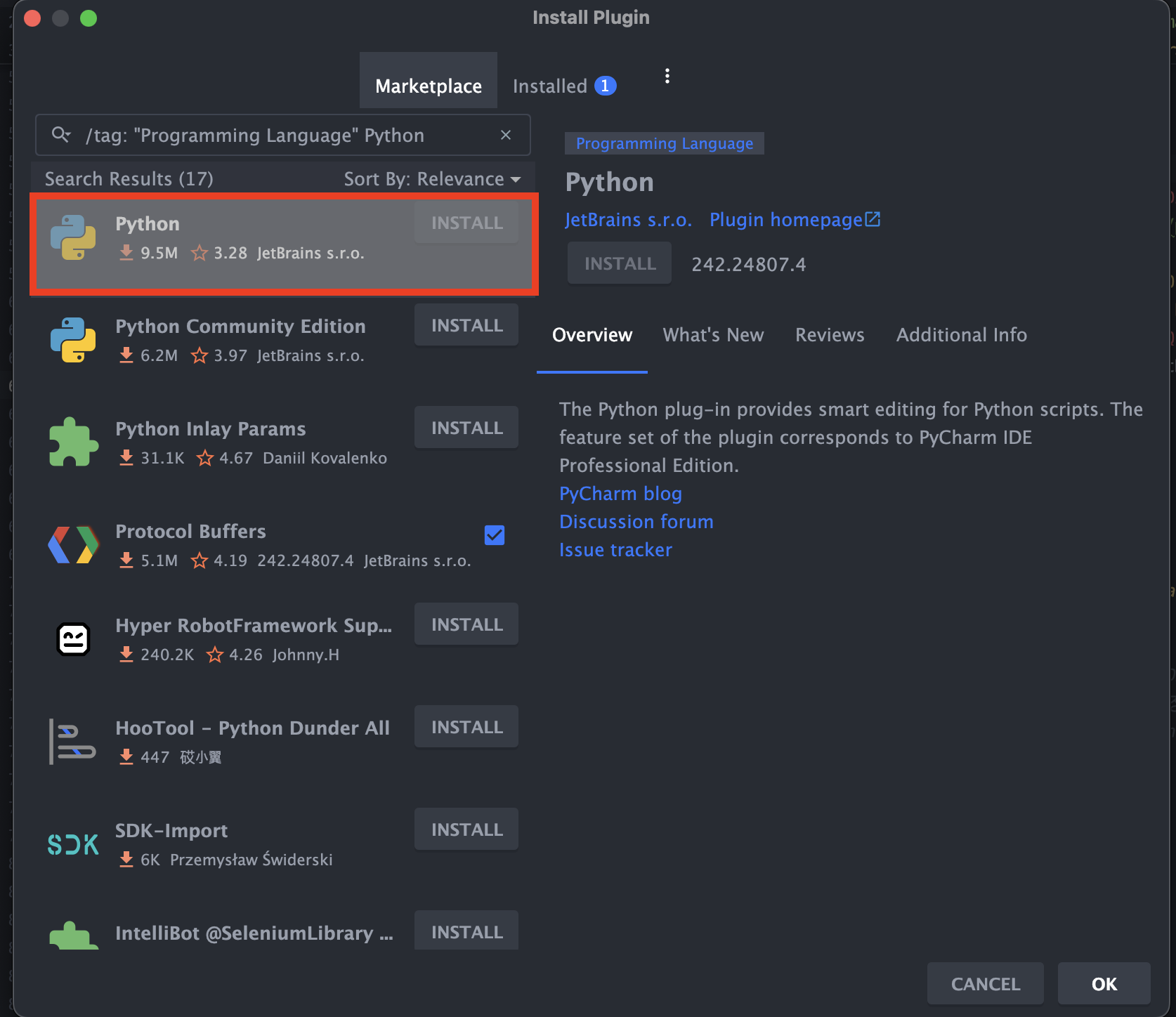Open the search history magnifier icon
The height and width of the screenshot is (1017, 1176).
coord(61,134)
